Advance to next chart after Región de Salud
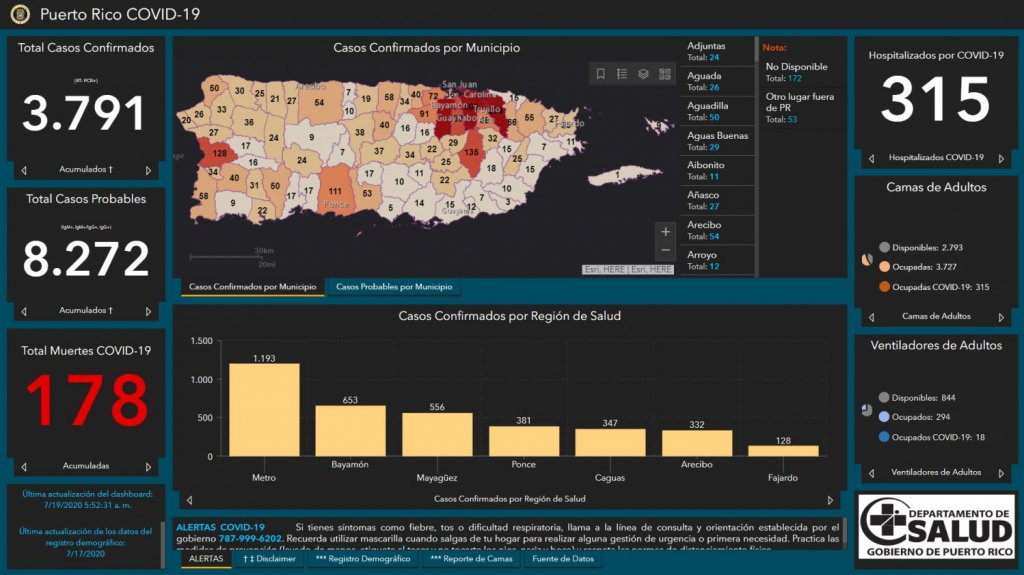Image resolution: width=1024 pixels, height=575 pixels. 830,499
